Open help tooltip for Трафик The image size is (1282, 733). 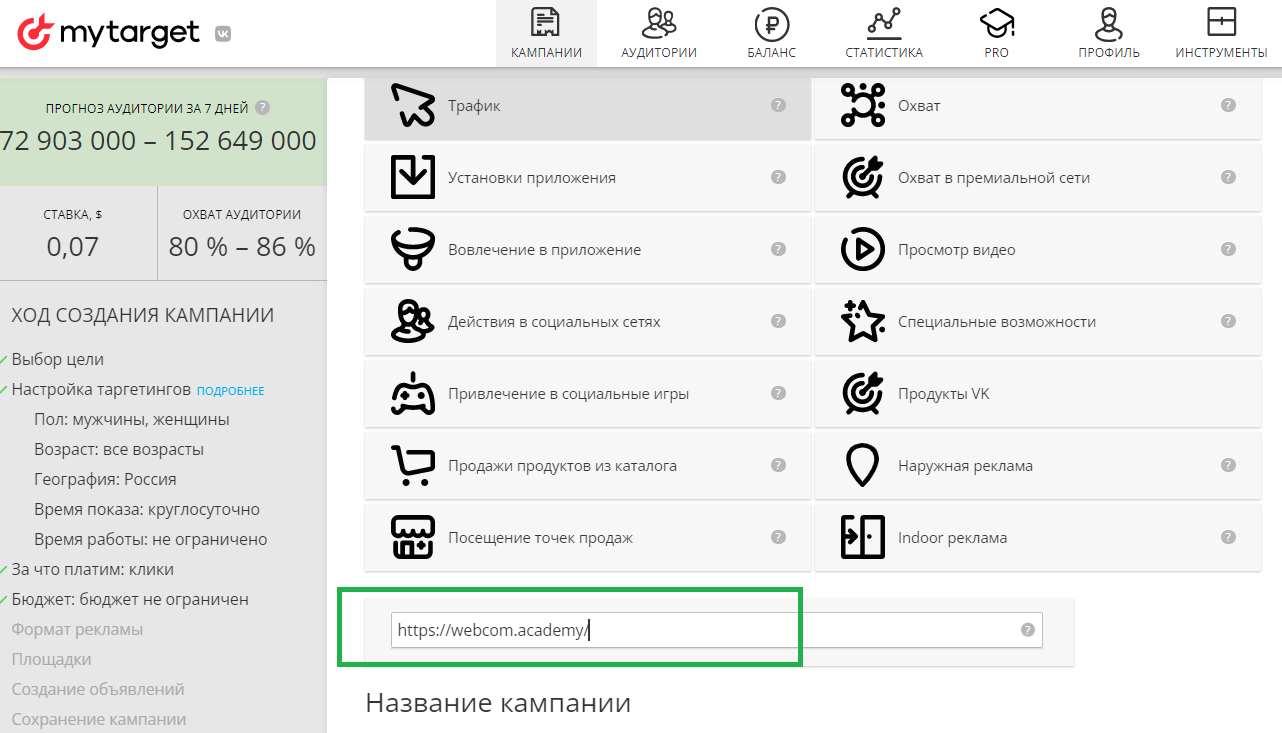pyautogui.click(x=778, y=105)
